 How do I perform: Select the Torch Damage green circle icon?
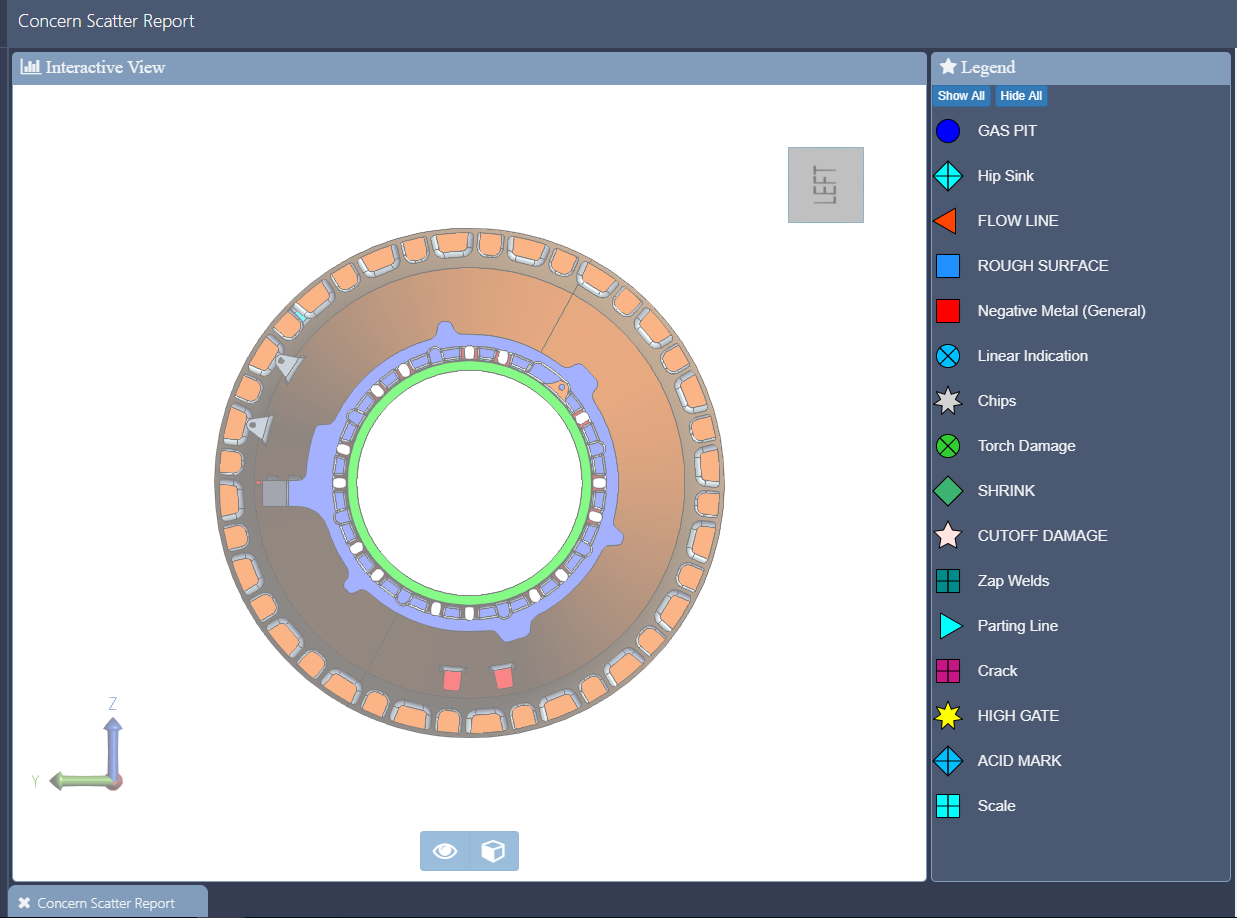click(947, 446)
